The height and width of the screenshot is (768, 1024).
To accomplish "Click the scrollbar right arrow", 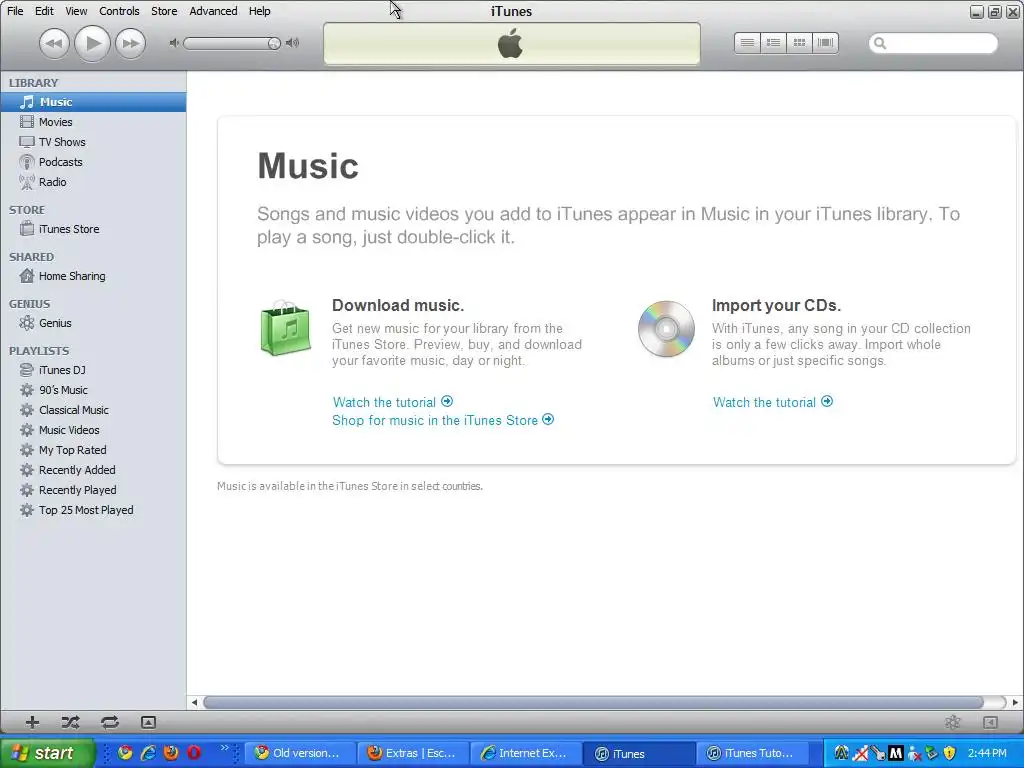I will pos(1015,702).
